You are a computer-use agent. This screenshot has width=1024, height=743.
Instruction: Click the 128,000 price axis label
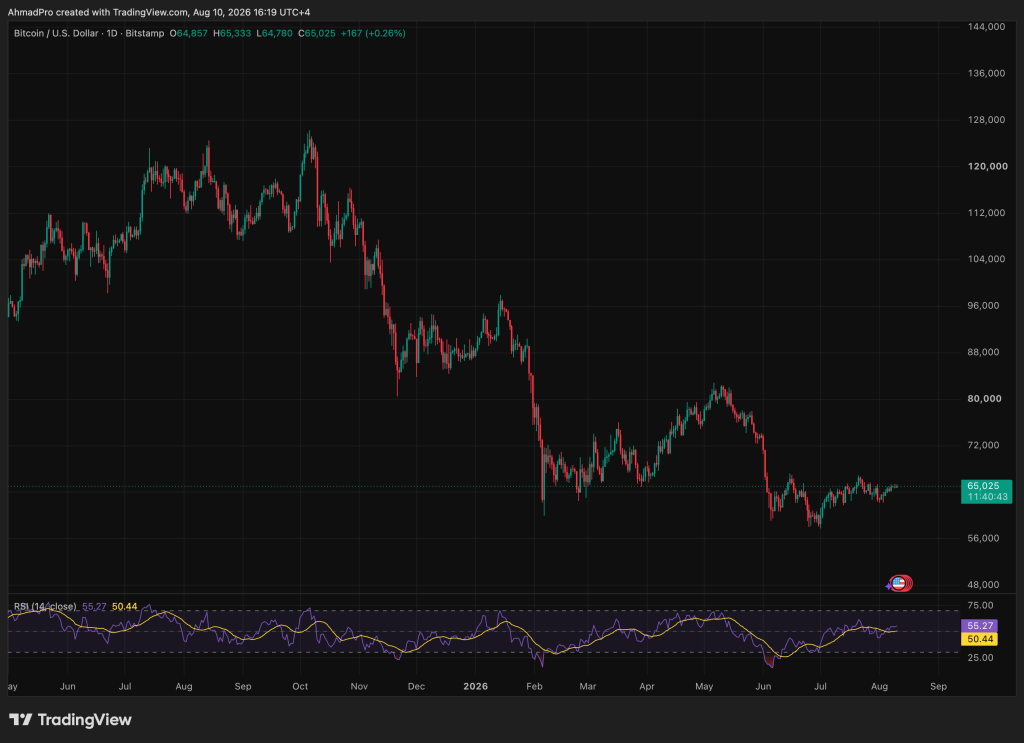pos(986,119)
